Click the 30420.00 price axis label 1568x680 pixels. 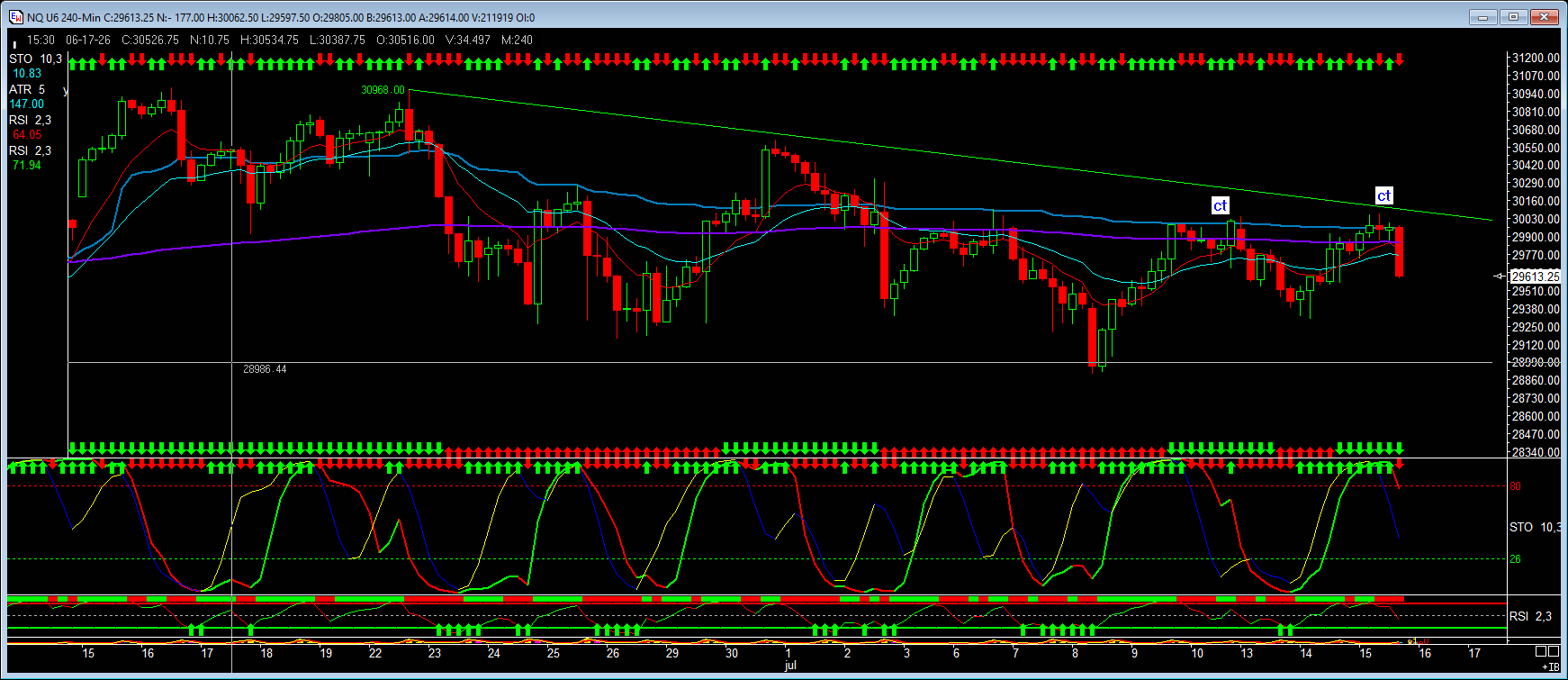(1536, 165)
